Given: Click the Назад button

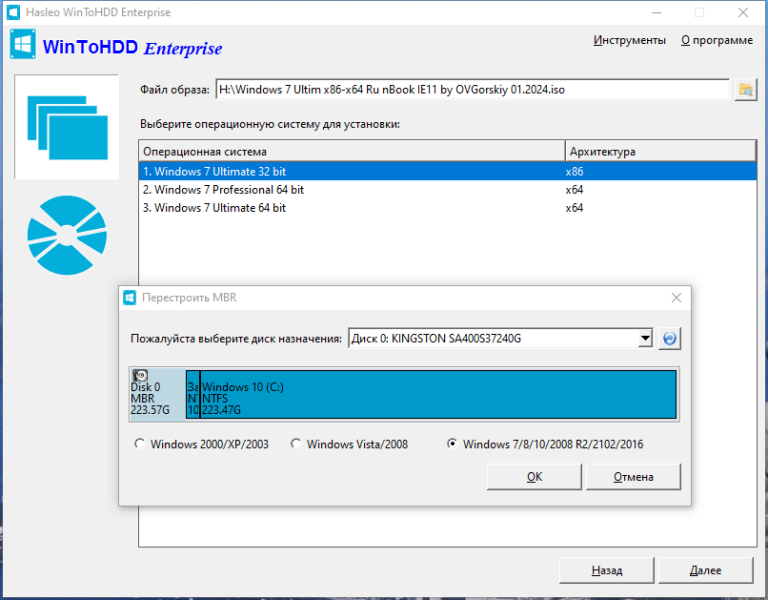Looking at the screenshot, I should (606, 570).
